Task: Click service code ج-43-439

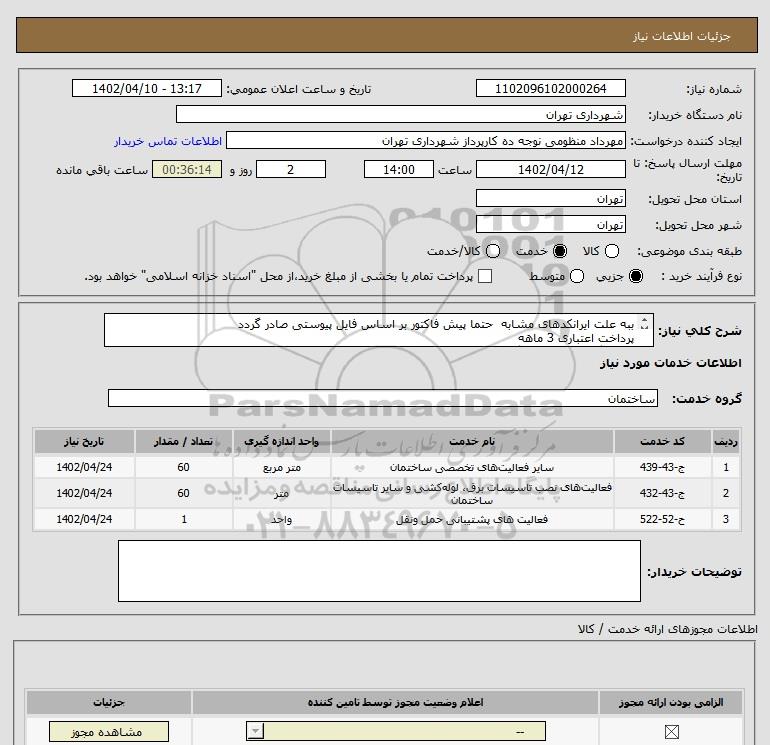Action: tap(662, 467)
